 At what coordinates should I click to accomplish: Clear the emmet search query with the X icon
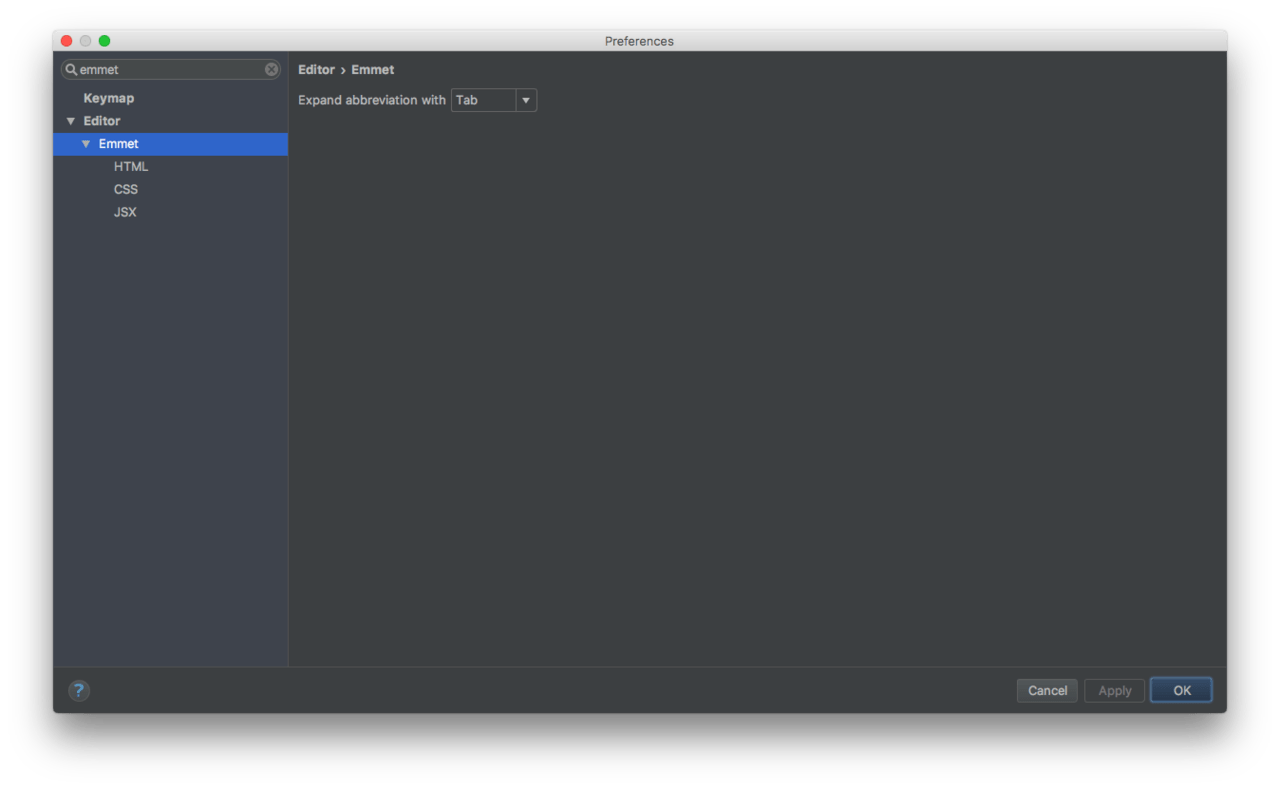pos(270,69)
